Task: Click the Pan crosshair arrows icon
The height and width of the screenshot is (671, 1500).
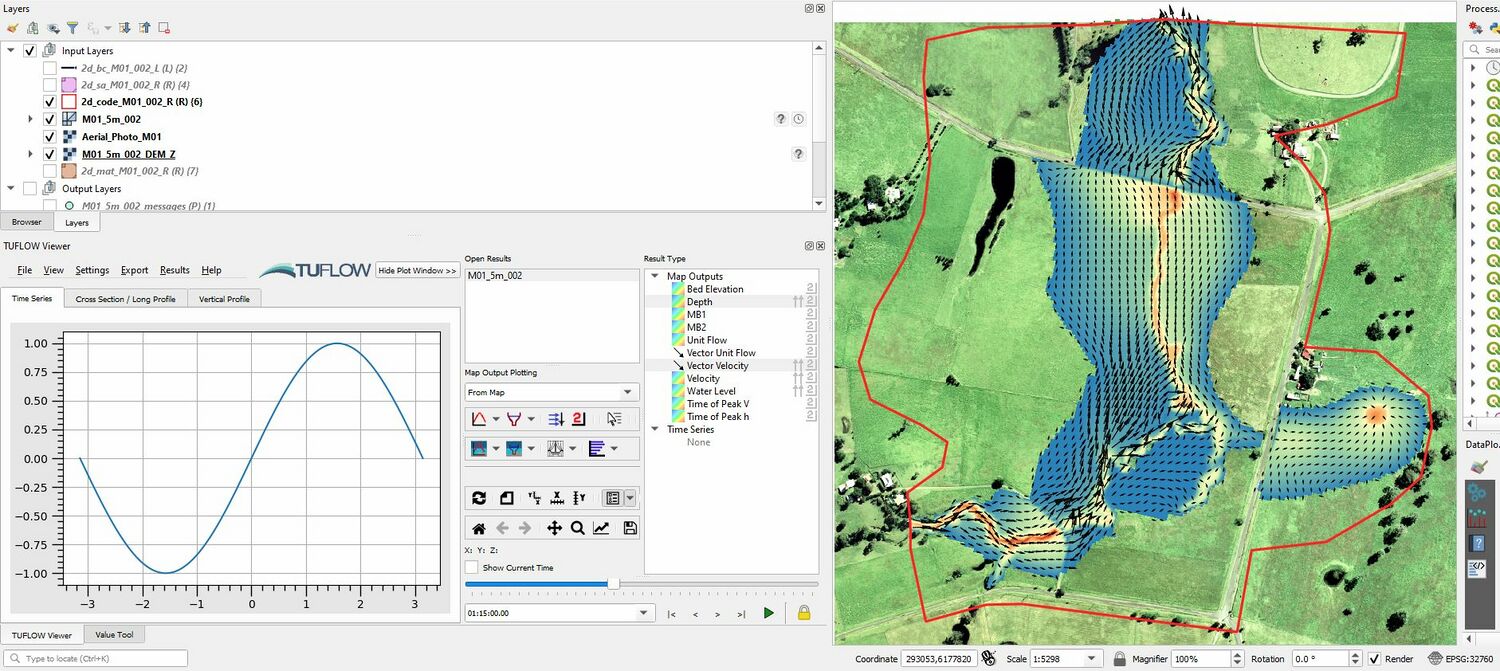Action: [554, 528]
